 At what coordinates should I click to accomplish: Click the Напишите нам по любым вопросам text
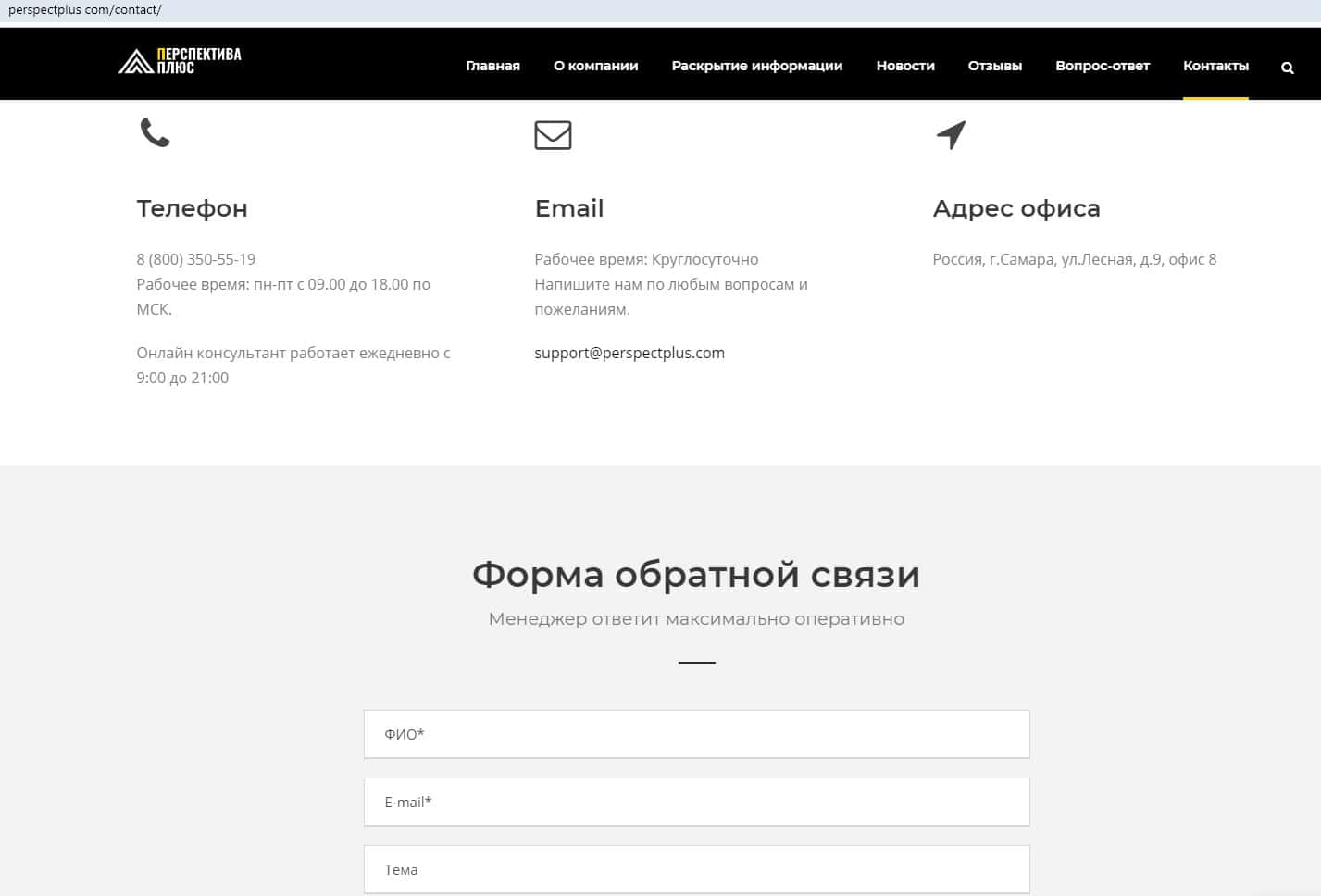[x=671, y=296]
